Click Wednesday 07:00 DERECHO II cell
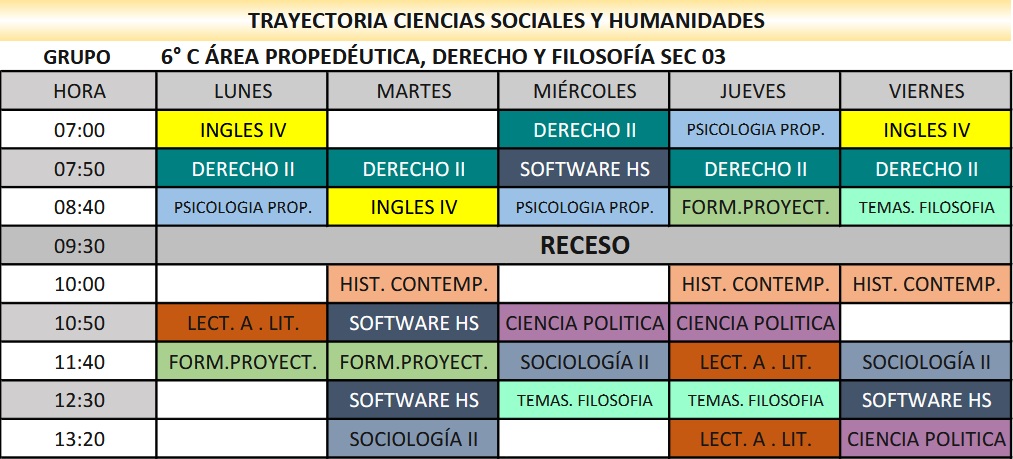Screen dimensions: 1013x459 [x=585, y=130]
